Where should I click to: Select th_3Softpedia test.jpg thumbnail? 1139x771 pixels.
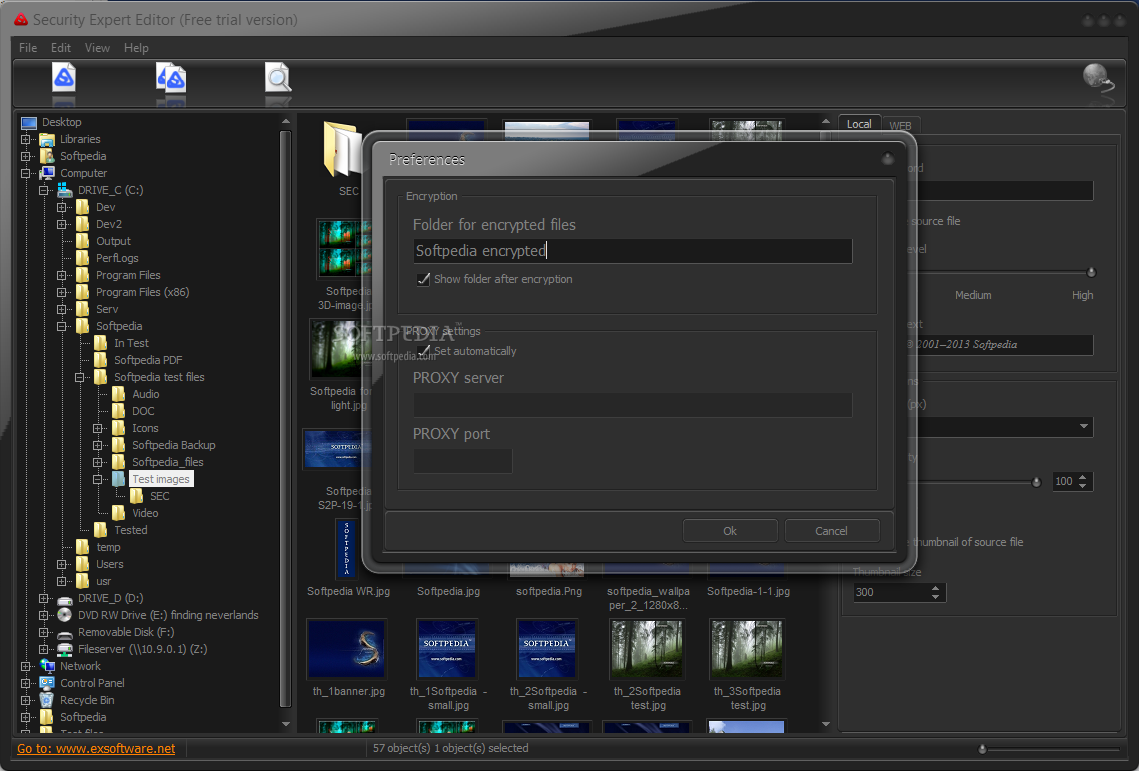click(x=747, y=648)
